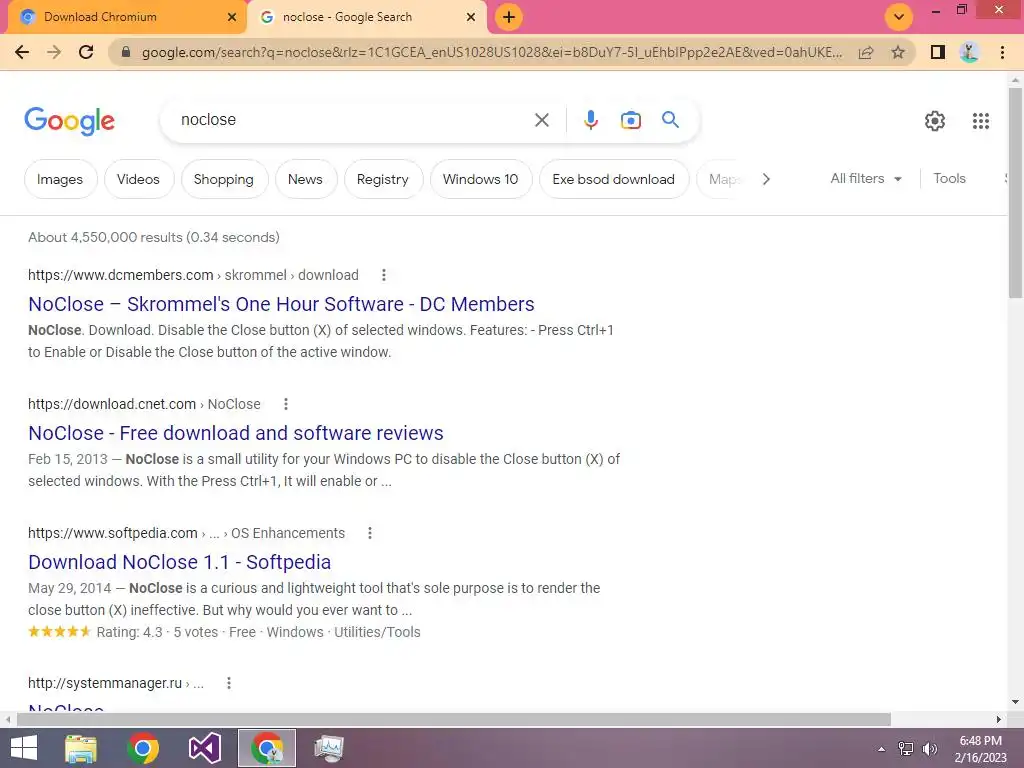This screenshot has width=1024, height=768.
Task: Open options for the softpedia.com result
Action: (370, 533)
